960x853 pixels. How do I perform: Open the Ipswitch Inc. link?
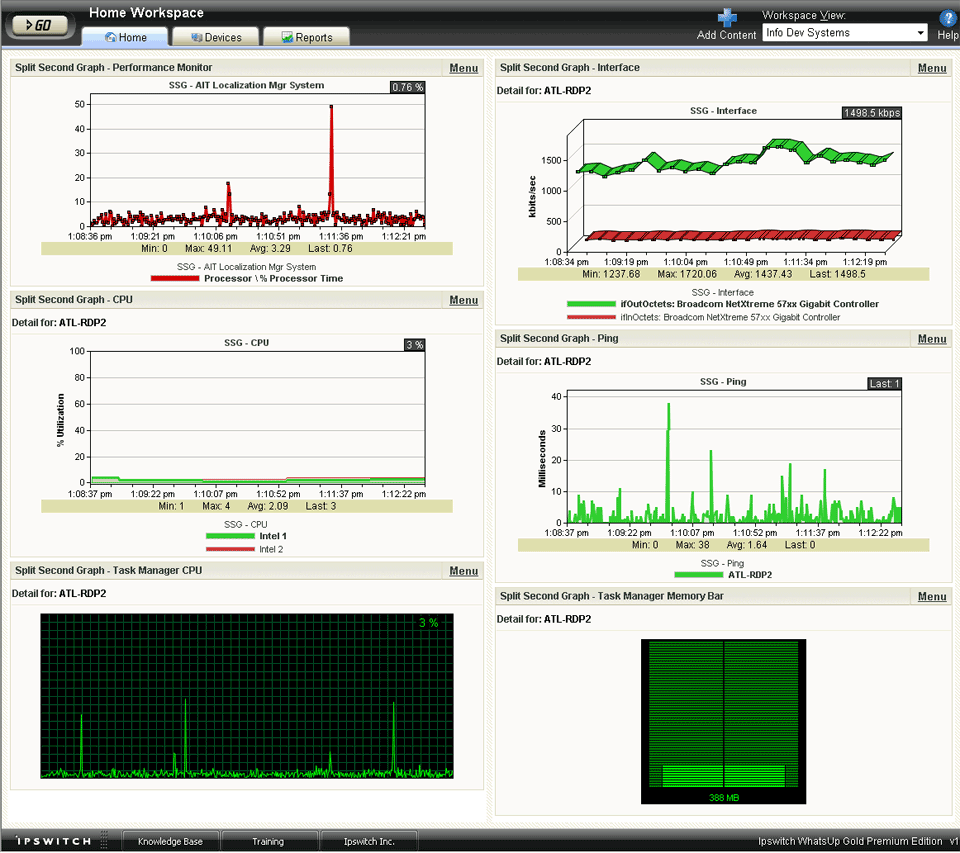tap(368, 841)
